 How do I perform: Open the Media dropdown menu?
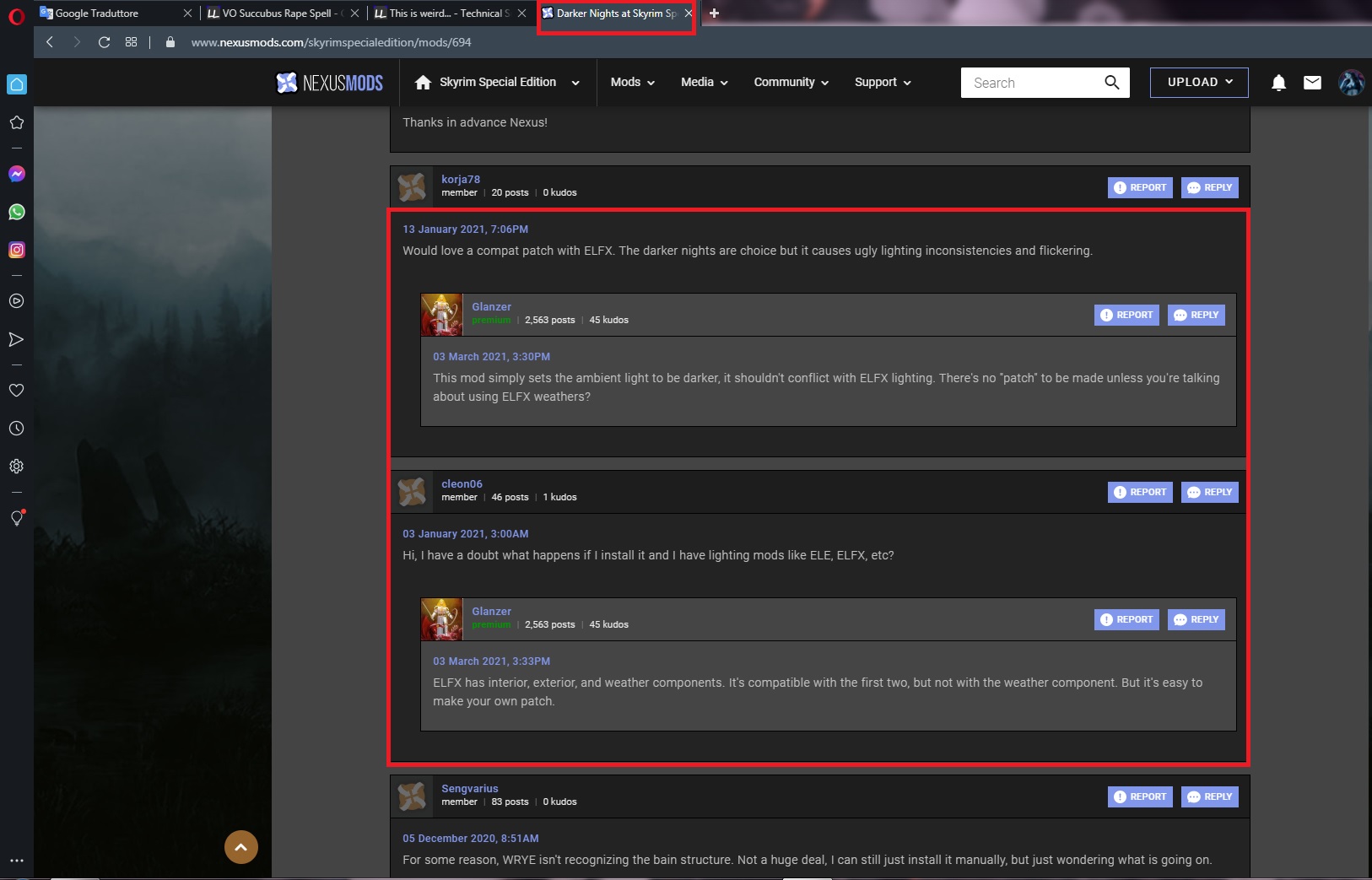click(705, 83)
